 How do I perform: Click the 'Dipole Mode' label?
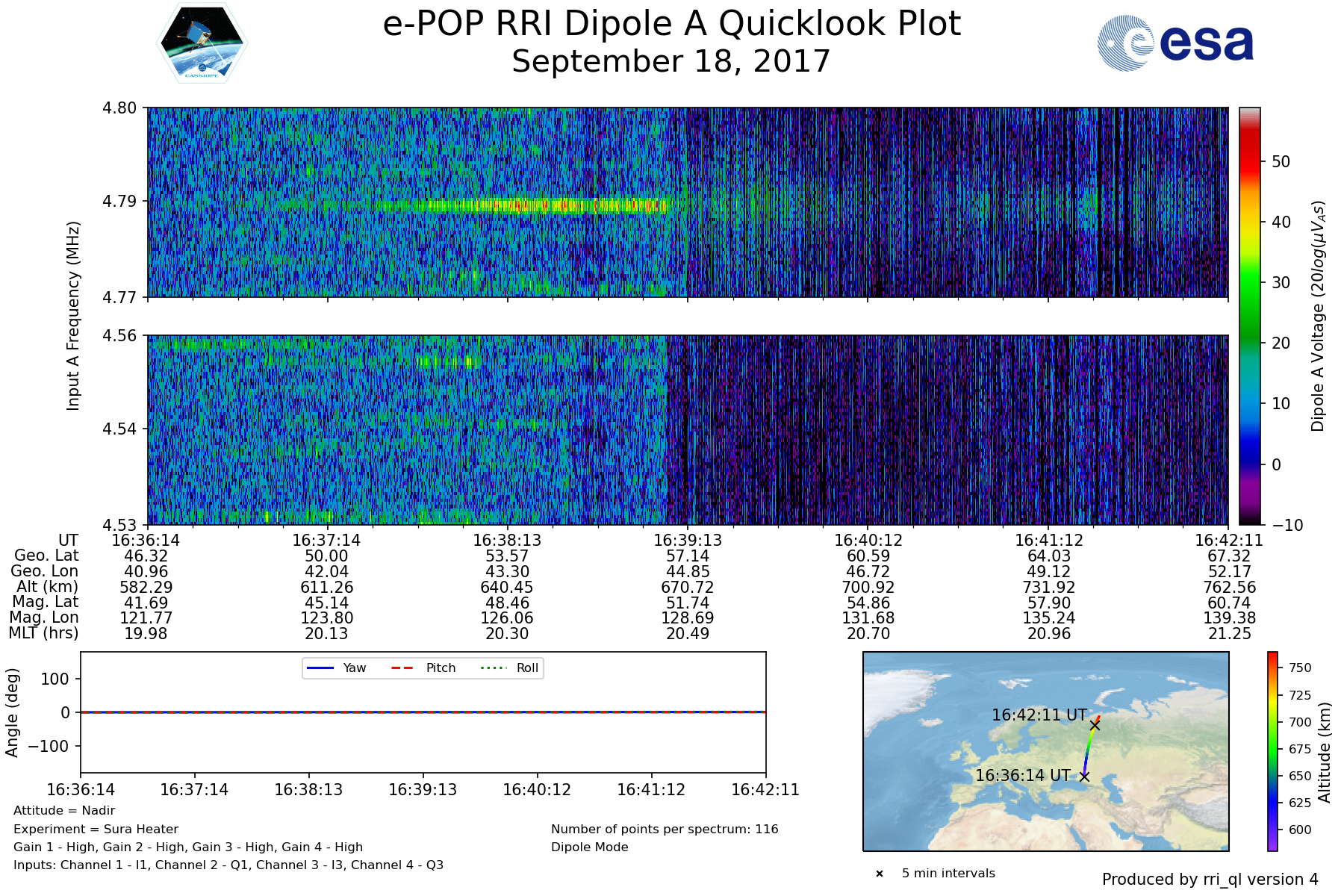tap(590, 847)
